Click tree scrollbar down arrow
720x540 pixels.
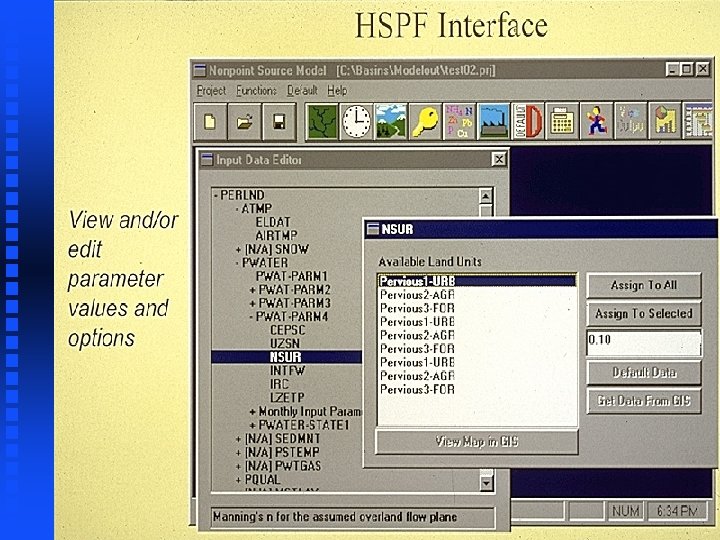[x=486, y=483]
